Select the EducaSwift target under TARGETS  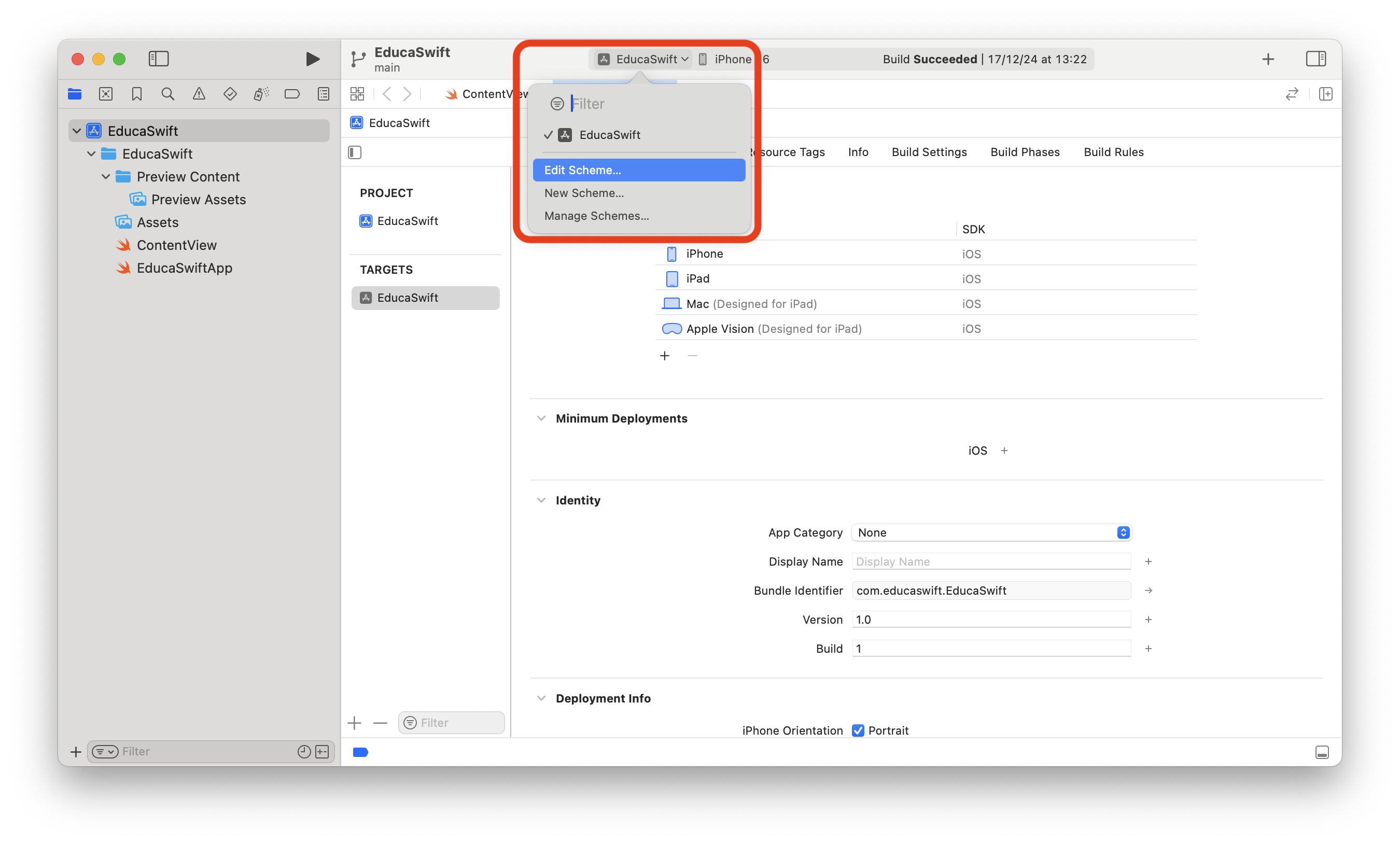coord(425,298)
